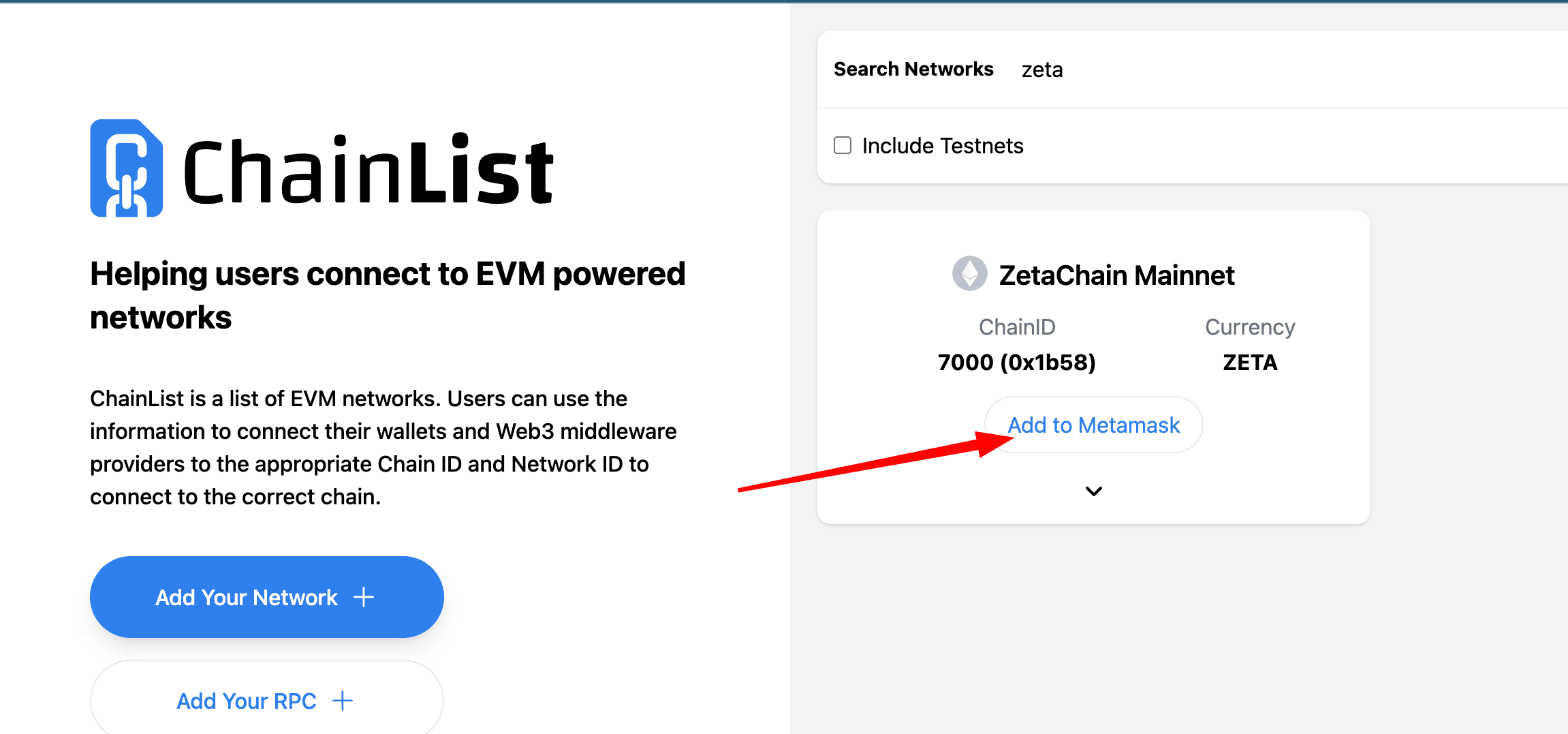The height and width of the screenshot is (734, 1568).
Task: Expand ZetaChain Mainnet details with the chevron
Action: pos(1094,491)
